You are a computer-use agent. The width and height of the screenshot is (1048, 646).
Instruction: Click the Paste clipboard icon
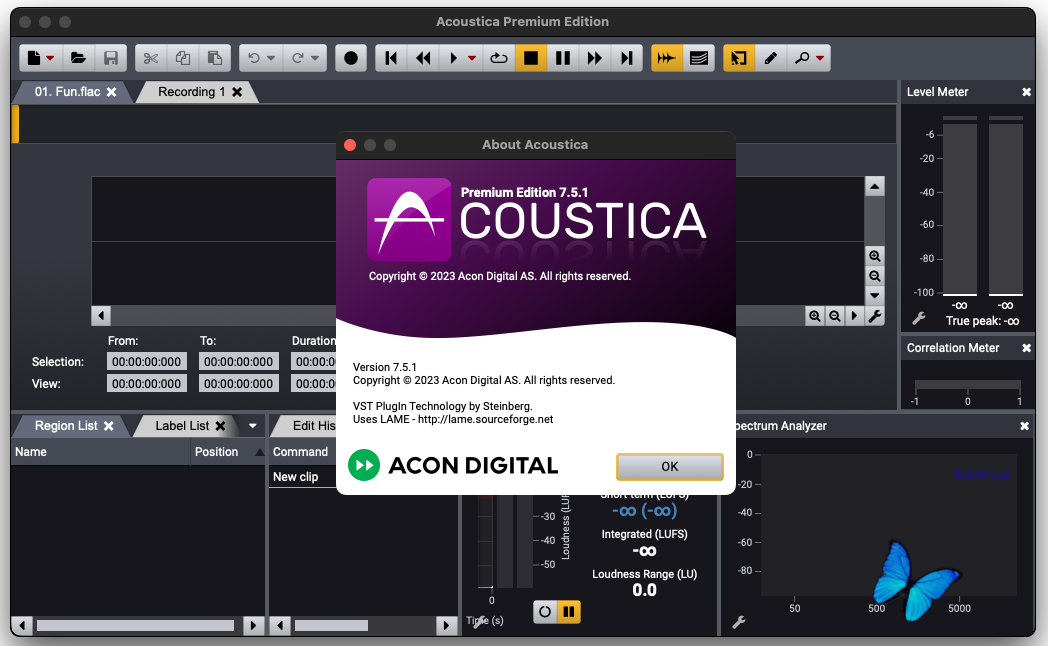click(x=215, y=58)
